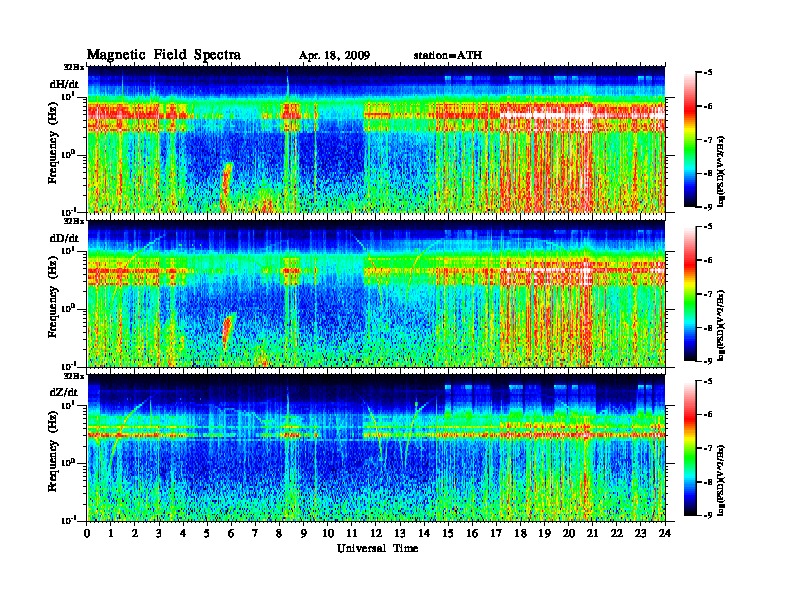Click hour tick label 15 on time axis
This screenshot has height=612, width=792.
448,534
